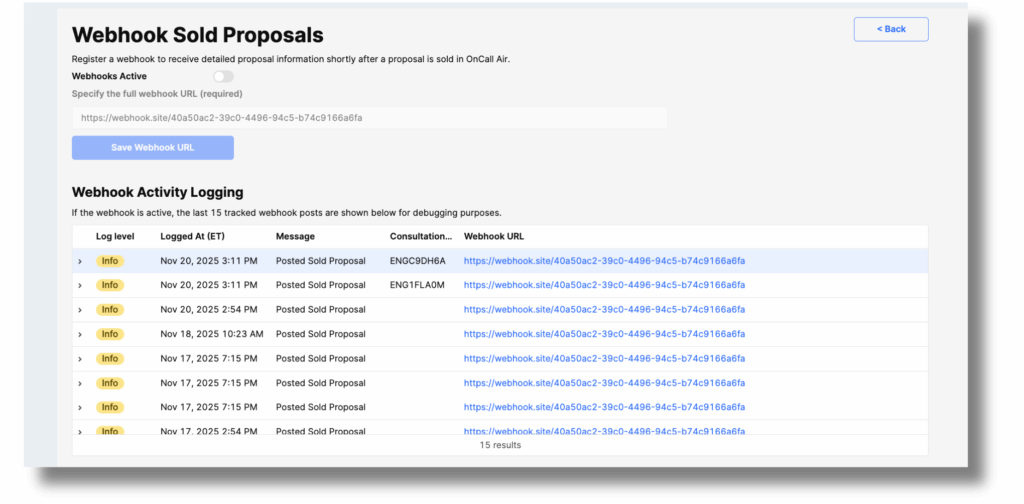
Task: Click the Message column header
Action: 295,237
